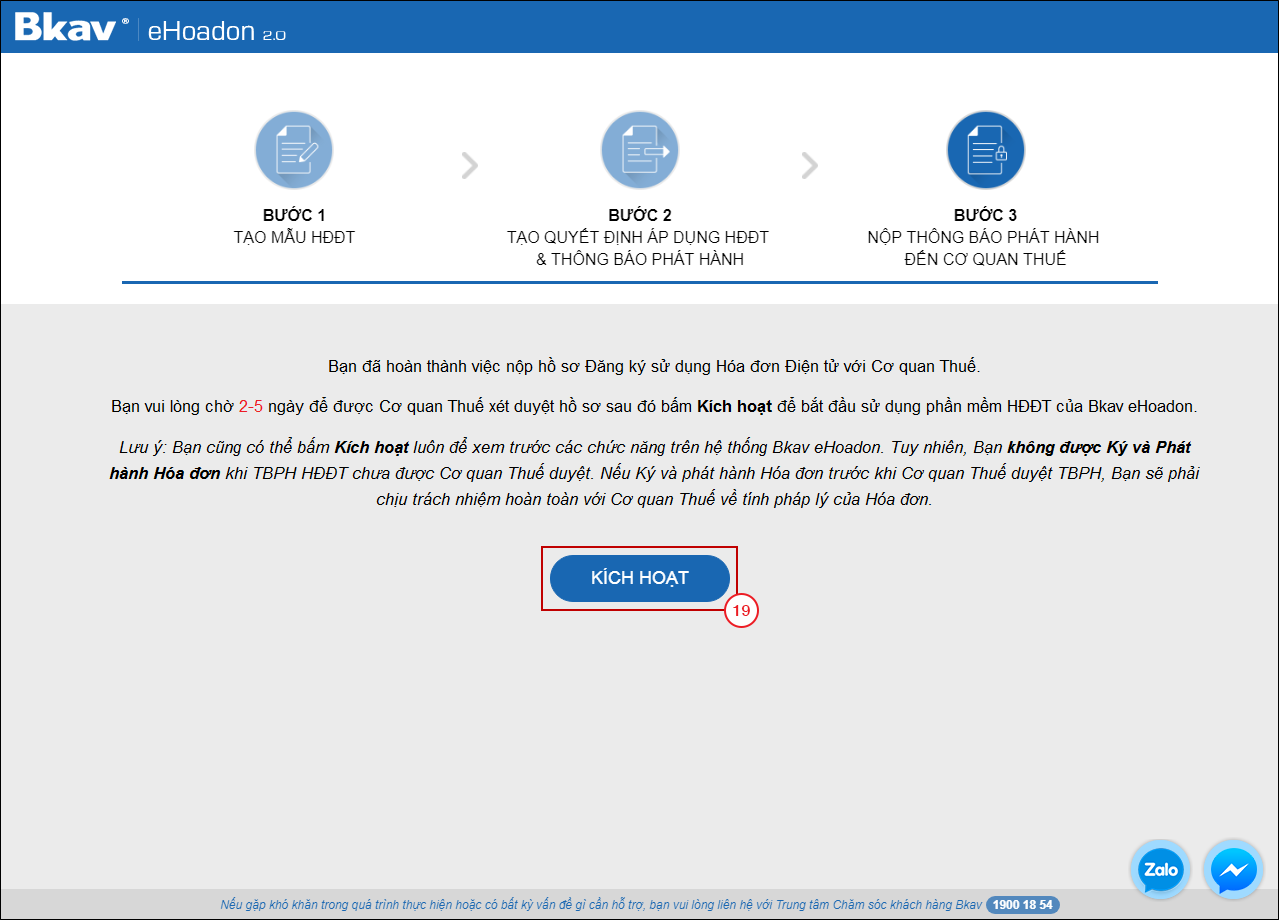Click the 1900 18 54 hotline badge
This screenshot has width=1279, height=920.
(x=1023, y=905)
